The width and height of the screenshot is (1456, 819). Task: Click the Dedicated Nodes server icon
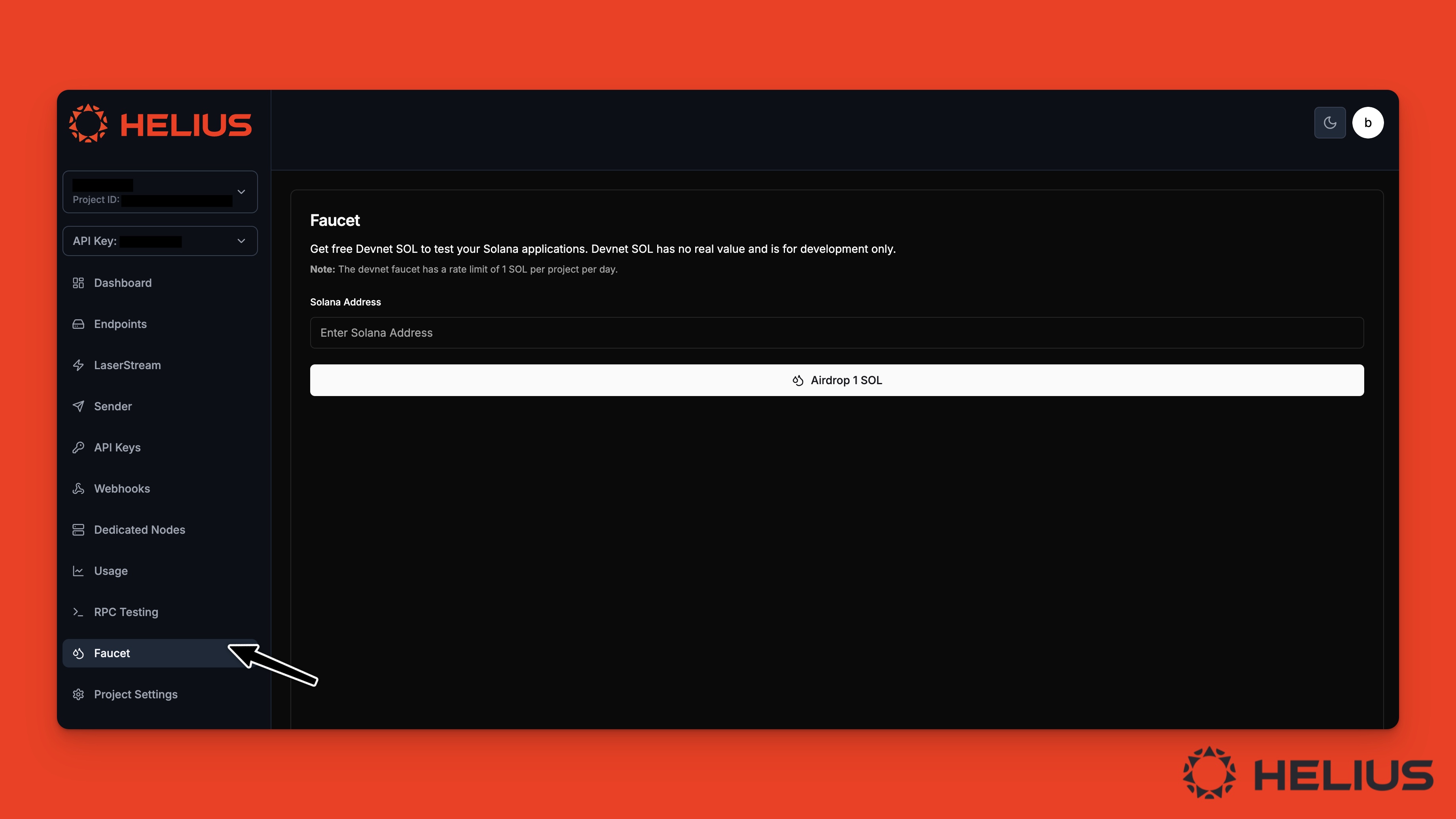click(78, 530)
